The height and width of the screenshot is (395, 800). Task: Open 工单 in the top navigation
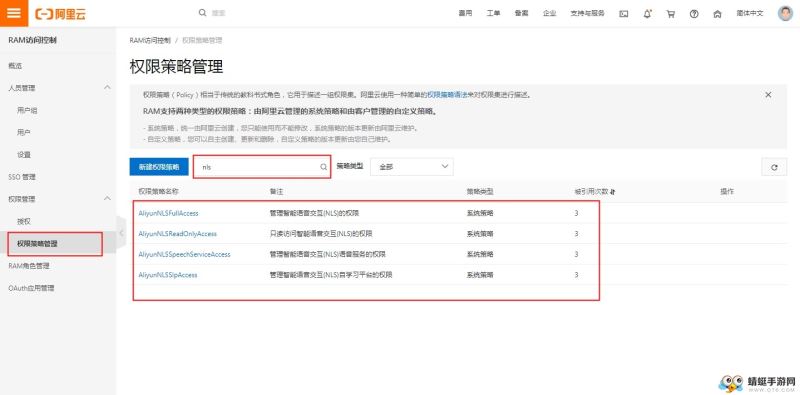[x=493, y=13]
